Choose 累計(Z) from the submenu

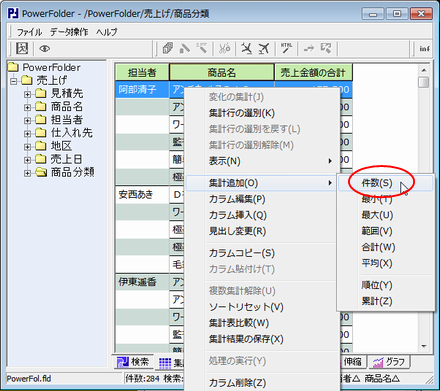[386, 301]
